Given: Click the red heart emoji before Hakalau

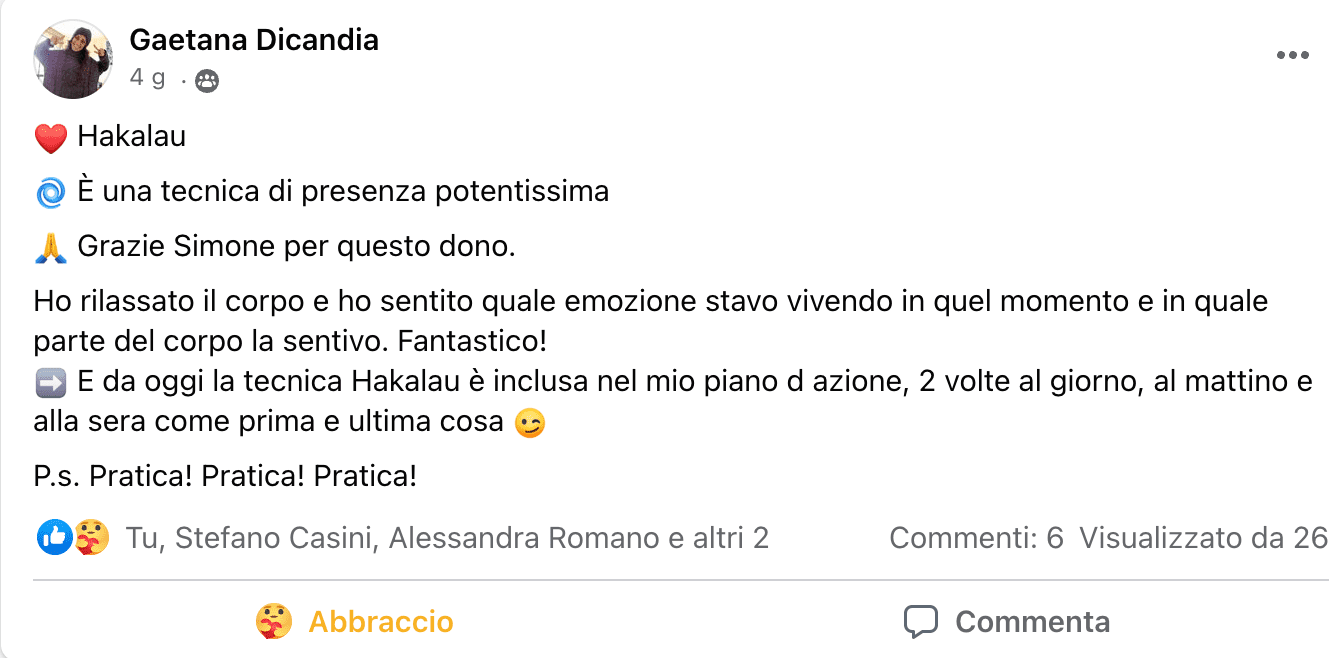Looking at the screenshot, I should click(x=50, y=138).
